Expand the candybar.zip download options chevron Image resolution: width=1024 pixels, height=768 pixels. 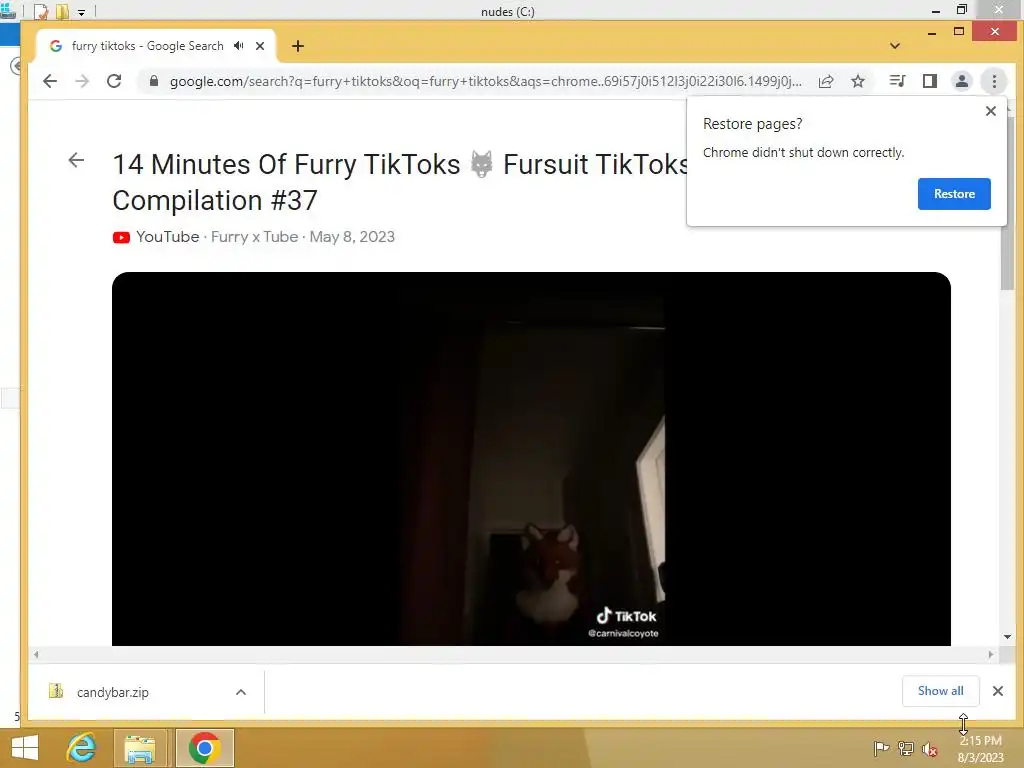point(241,692)
